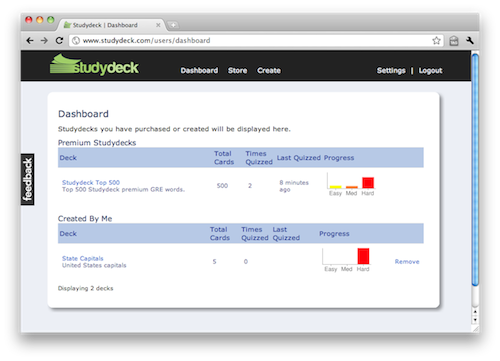Click the 'Displaying 2 decks' text
Image resolution: width=500 pixels, height=361 pixels.
[86, 288]
